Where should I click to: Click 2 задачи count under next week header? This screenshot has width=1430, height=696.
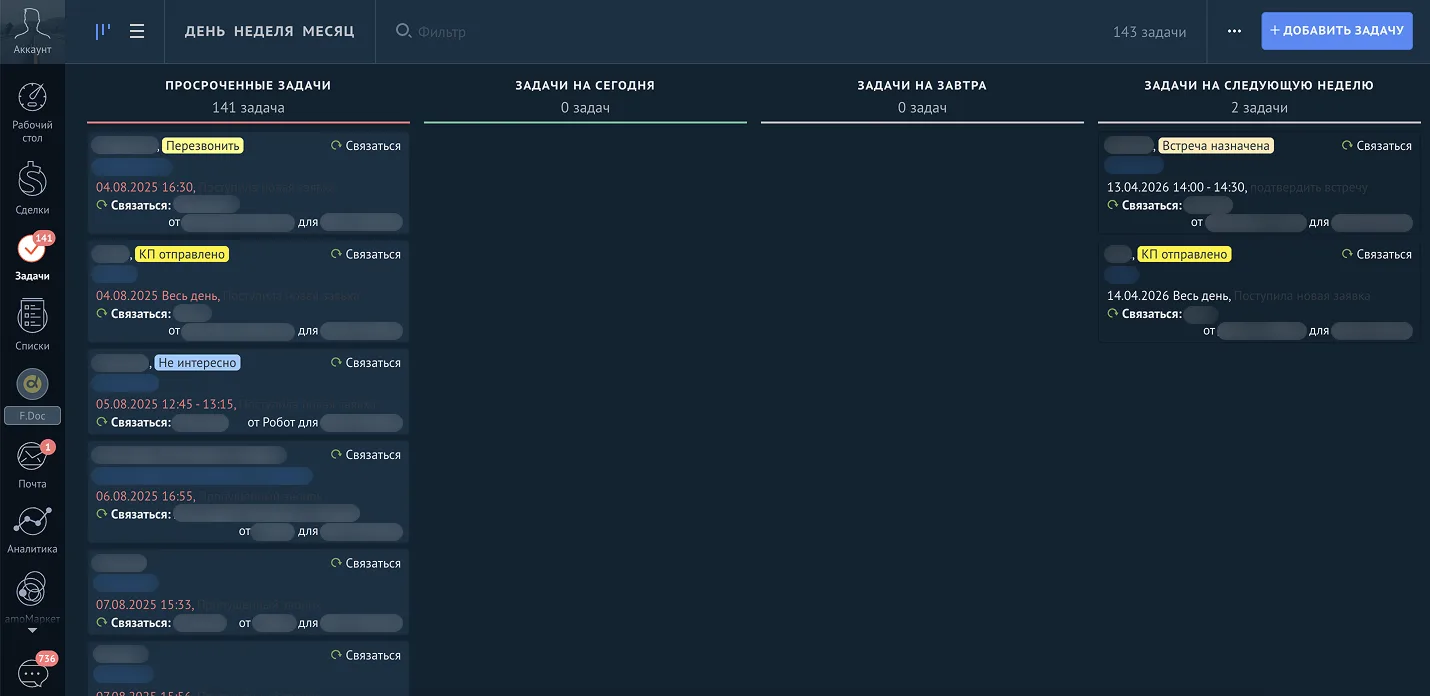click(1259, 108)
